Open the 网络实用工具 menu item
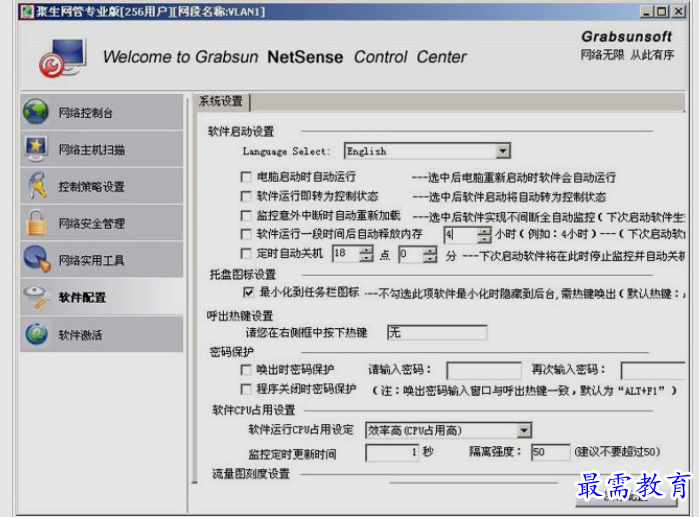The image size is (699, 517). click(x=102, y=260)
